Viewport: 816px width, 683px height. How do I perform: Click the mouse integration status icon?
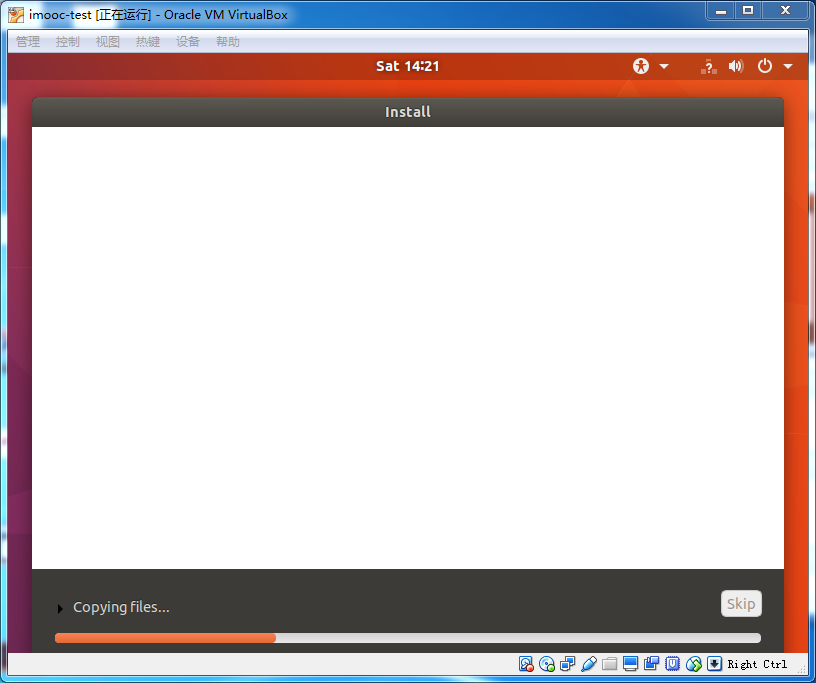point(694,664)
